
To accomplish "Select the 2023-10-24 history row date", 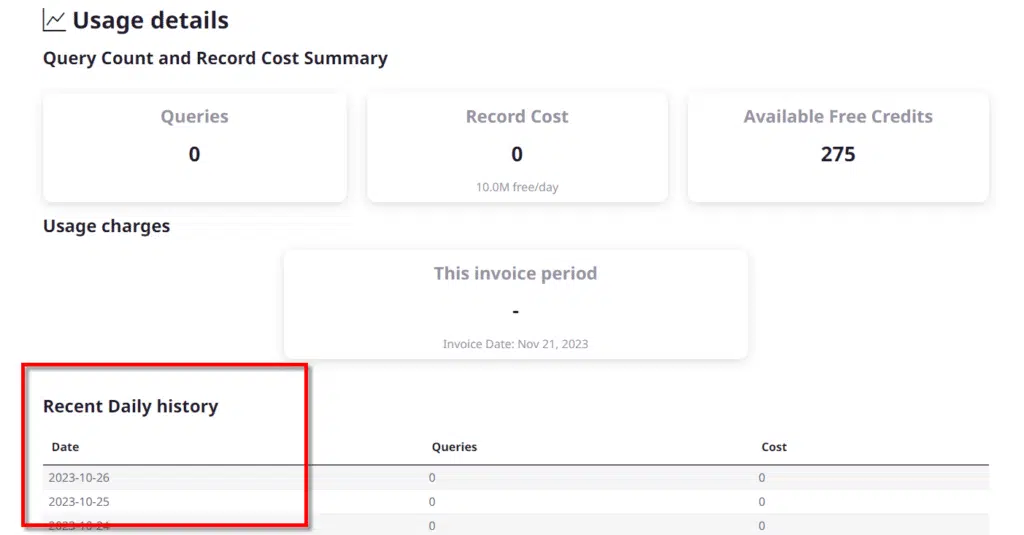I will 79,525.
